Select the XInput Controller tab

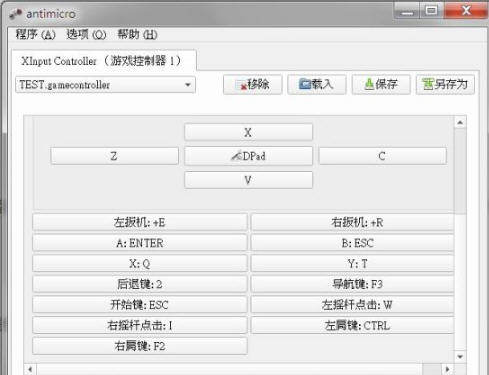pyautogui.click(x=104, y=61)
